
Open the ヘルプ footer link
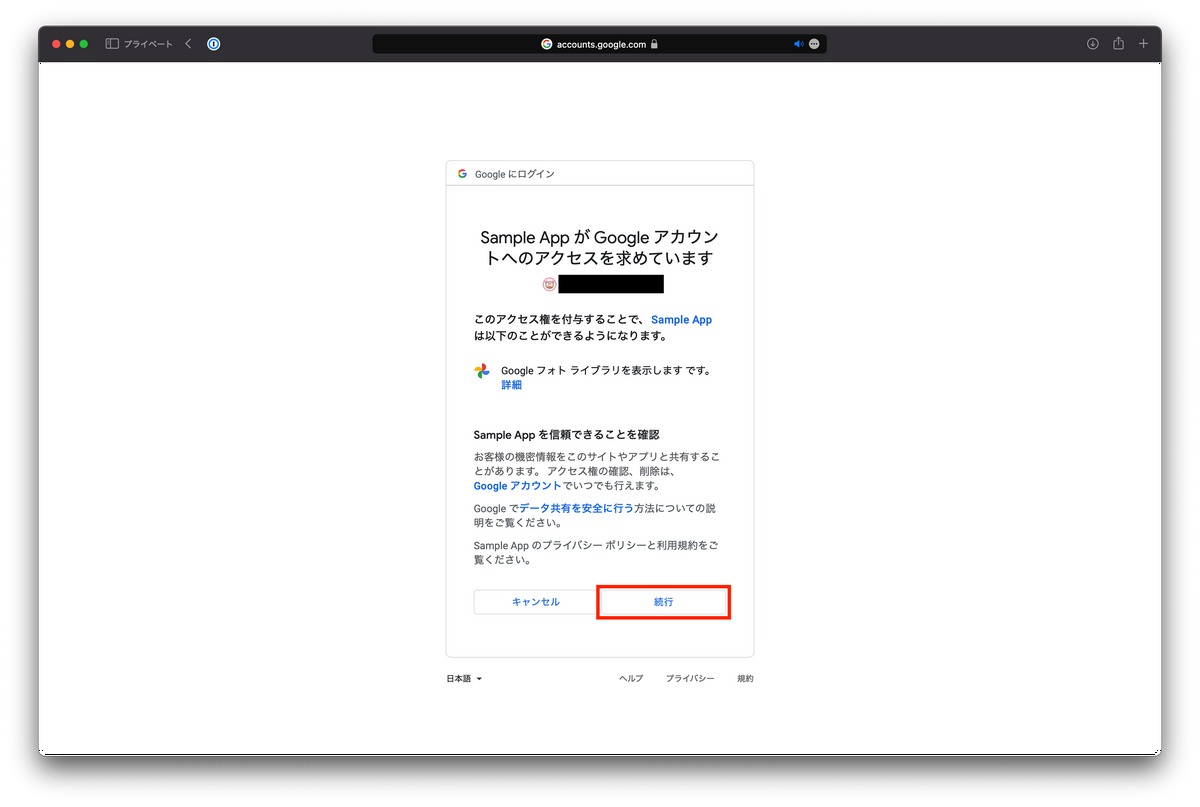pyautogui.click(x=631, y=679)
